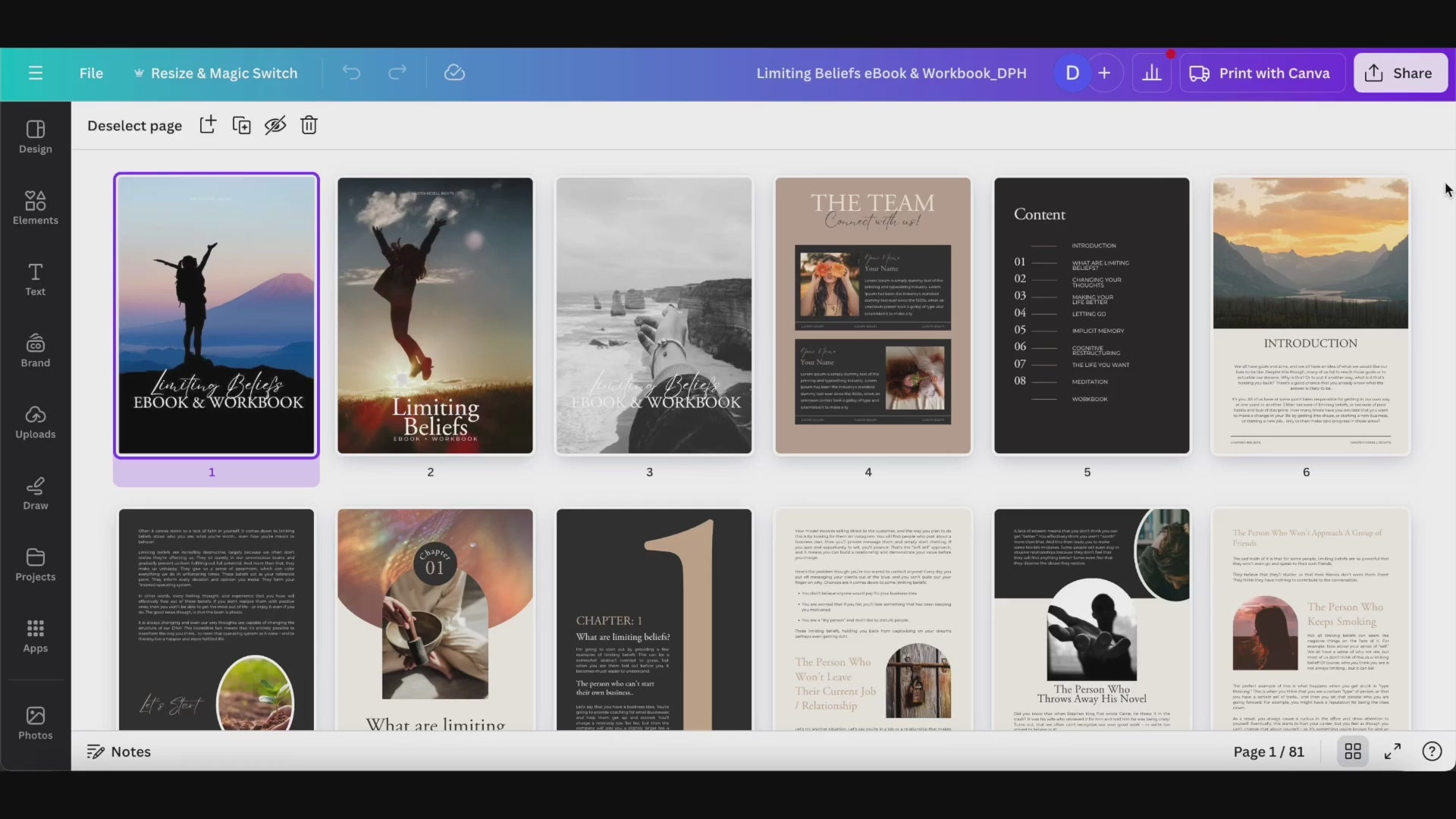Click the cloud save status icon
Image resolution: width=1456 pixels, height=819 pixels.
point(454,73)
